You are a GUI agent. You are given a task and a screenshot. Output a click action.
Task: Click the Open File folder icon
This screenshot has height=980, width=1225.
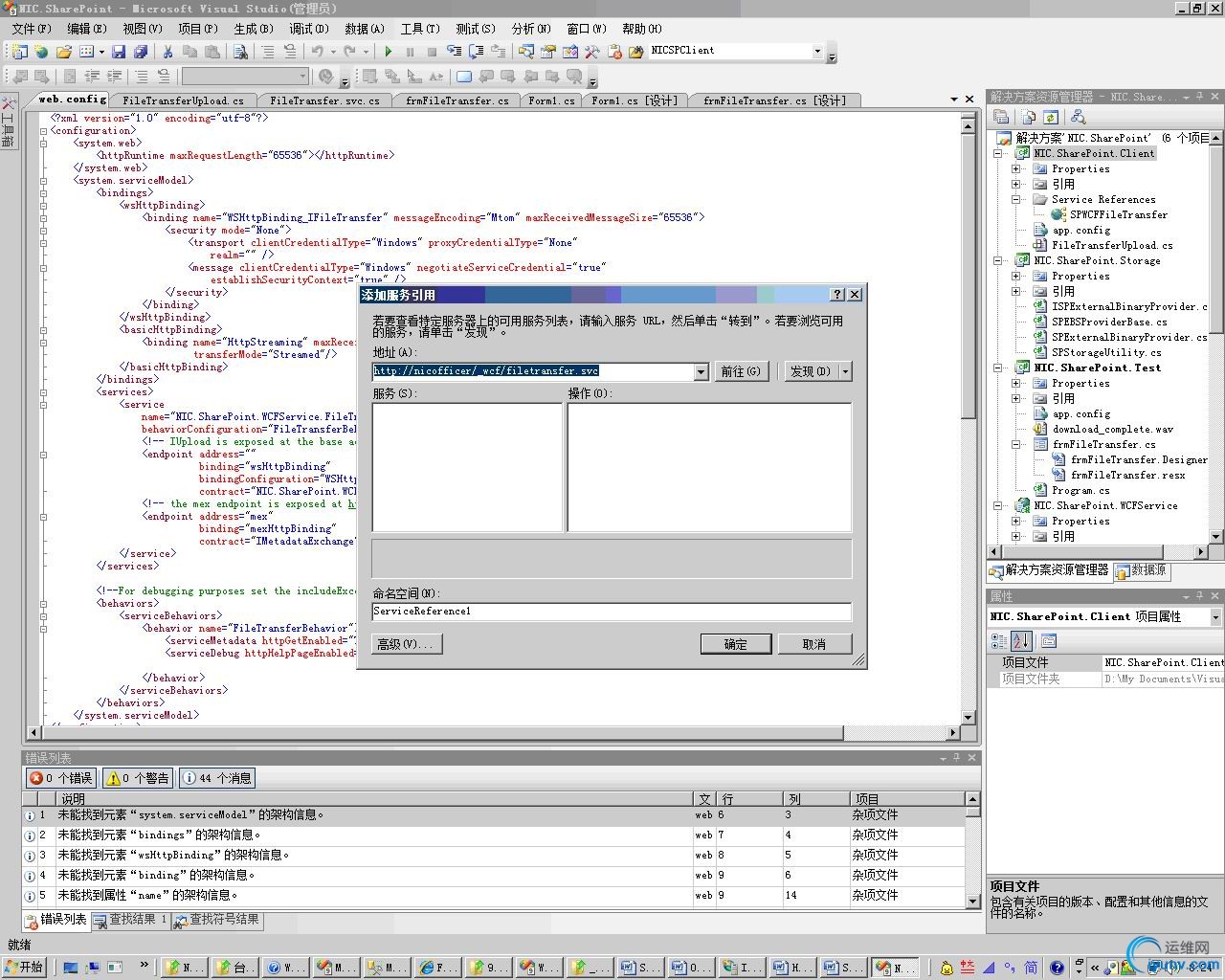tap(64, 51)
